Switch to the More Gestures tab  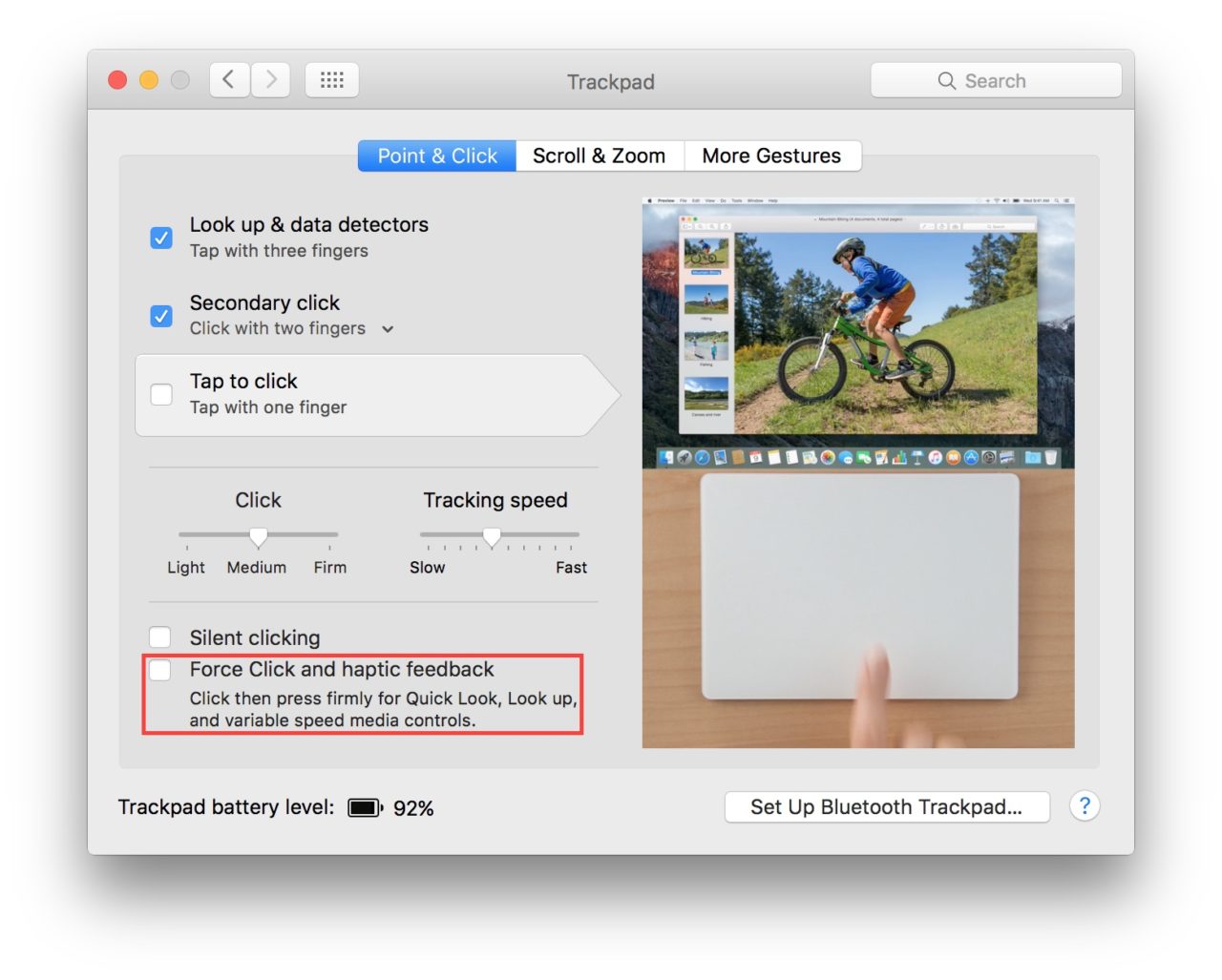pos(772,156)
